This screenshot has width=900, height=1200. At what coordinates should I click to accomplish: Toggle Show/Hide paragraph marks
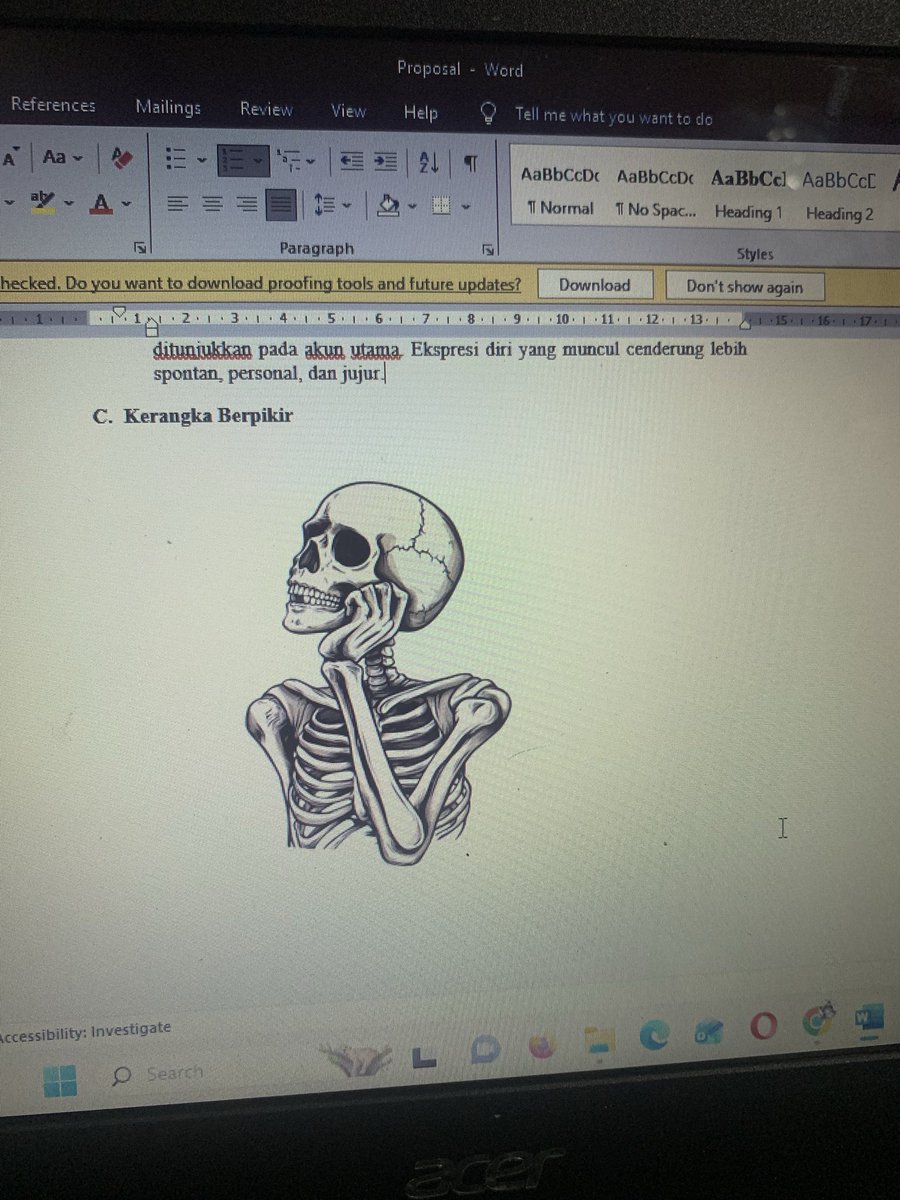tap(470, 164)
